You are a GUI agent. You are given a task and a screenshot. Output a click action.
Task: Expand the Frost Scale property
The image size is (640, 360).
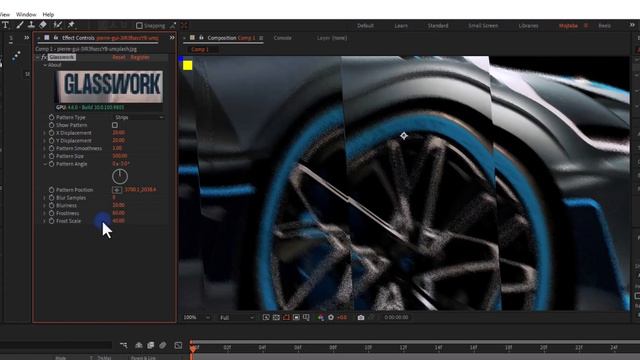(x=45, y=221)
